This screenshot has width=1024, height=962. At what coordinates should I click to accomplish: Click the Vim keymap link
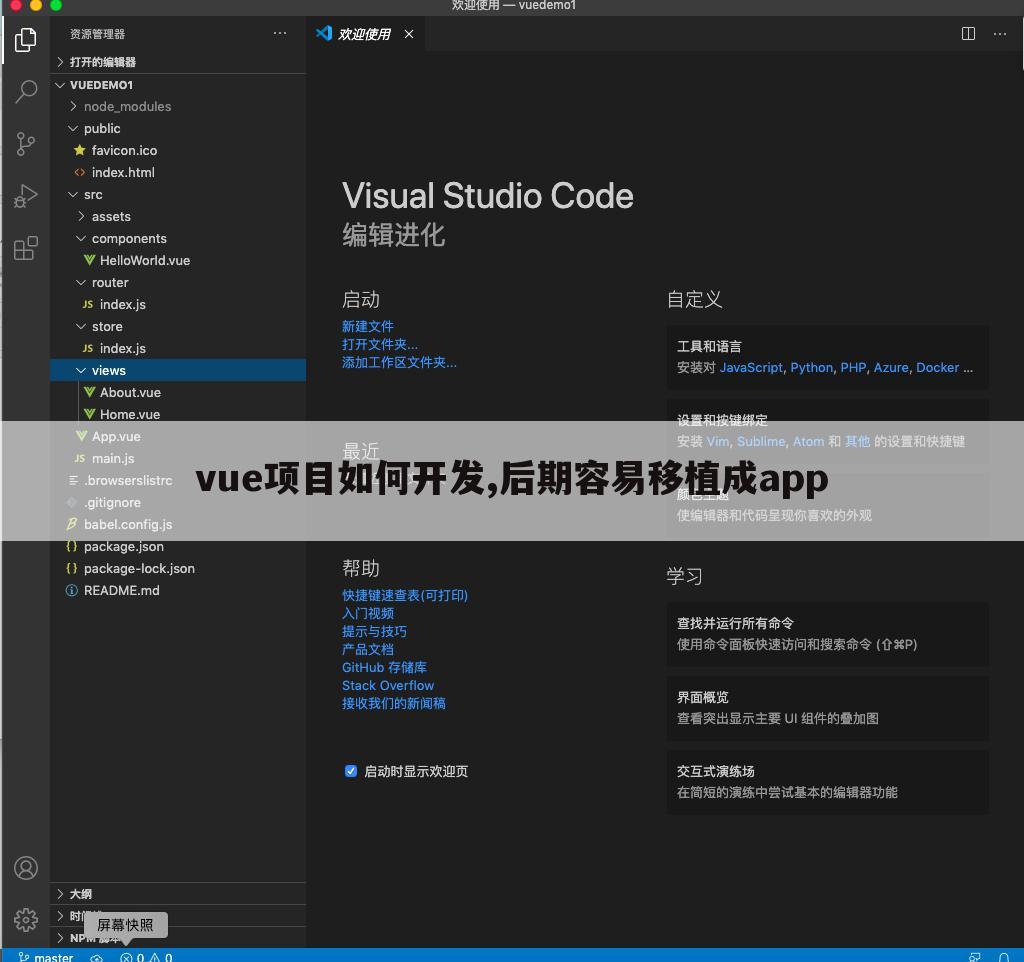718,441
